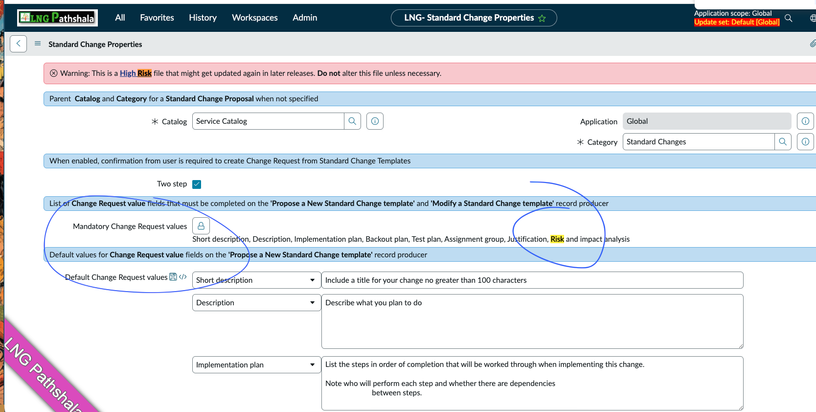Click the Application scope: Global text

[733, 14]
